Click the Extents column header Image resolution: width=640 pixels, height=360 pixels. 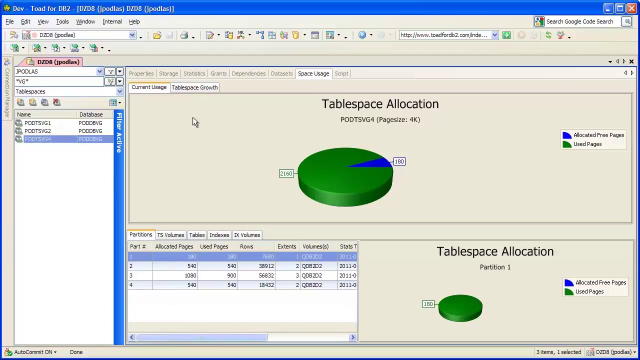[x=287, y=247]
